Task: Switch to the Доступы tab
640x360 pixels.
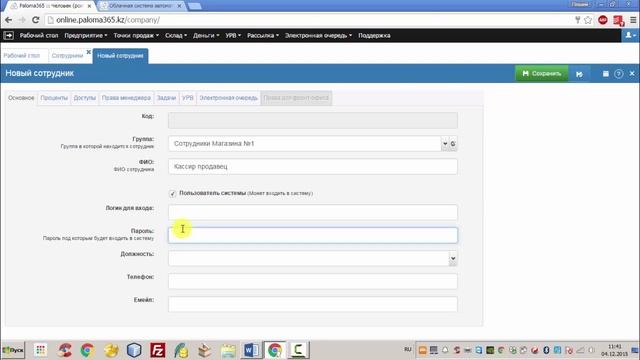Action: (84, 98)
